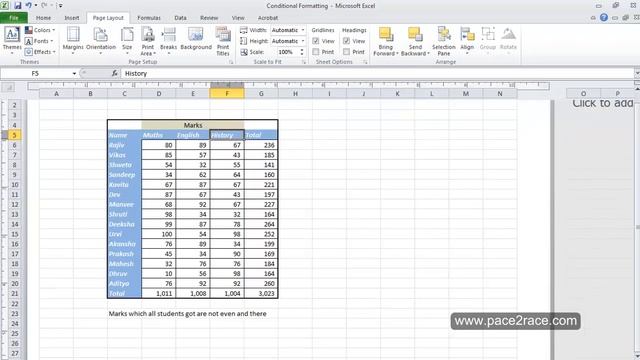The height and width of the screenshot is (360, 640).
Task: Choose page Orientation
Action: [101, 40]
